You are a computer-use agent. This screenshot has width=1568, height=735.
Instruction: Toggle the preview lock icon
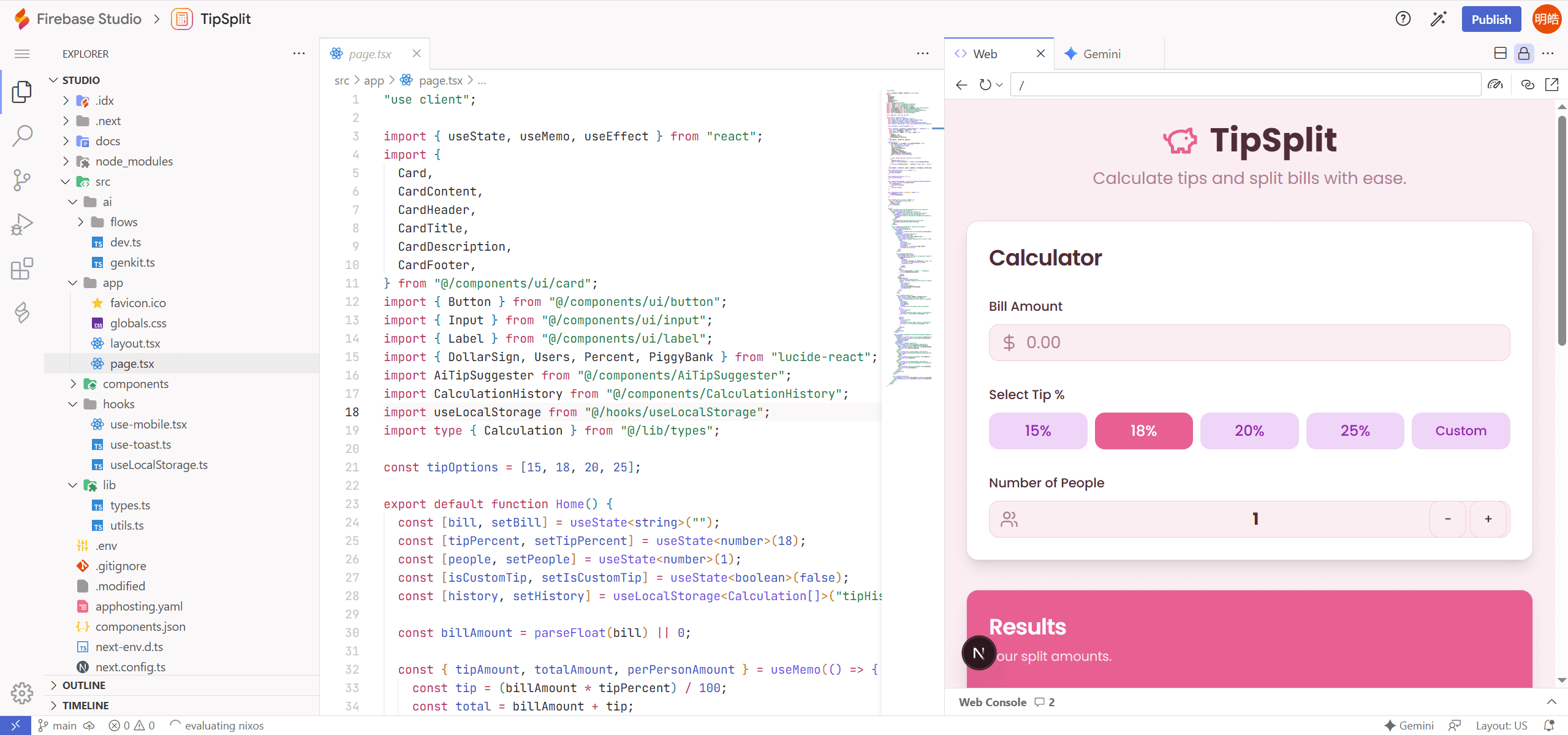coord(1524,54)
